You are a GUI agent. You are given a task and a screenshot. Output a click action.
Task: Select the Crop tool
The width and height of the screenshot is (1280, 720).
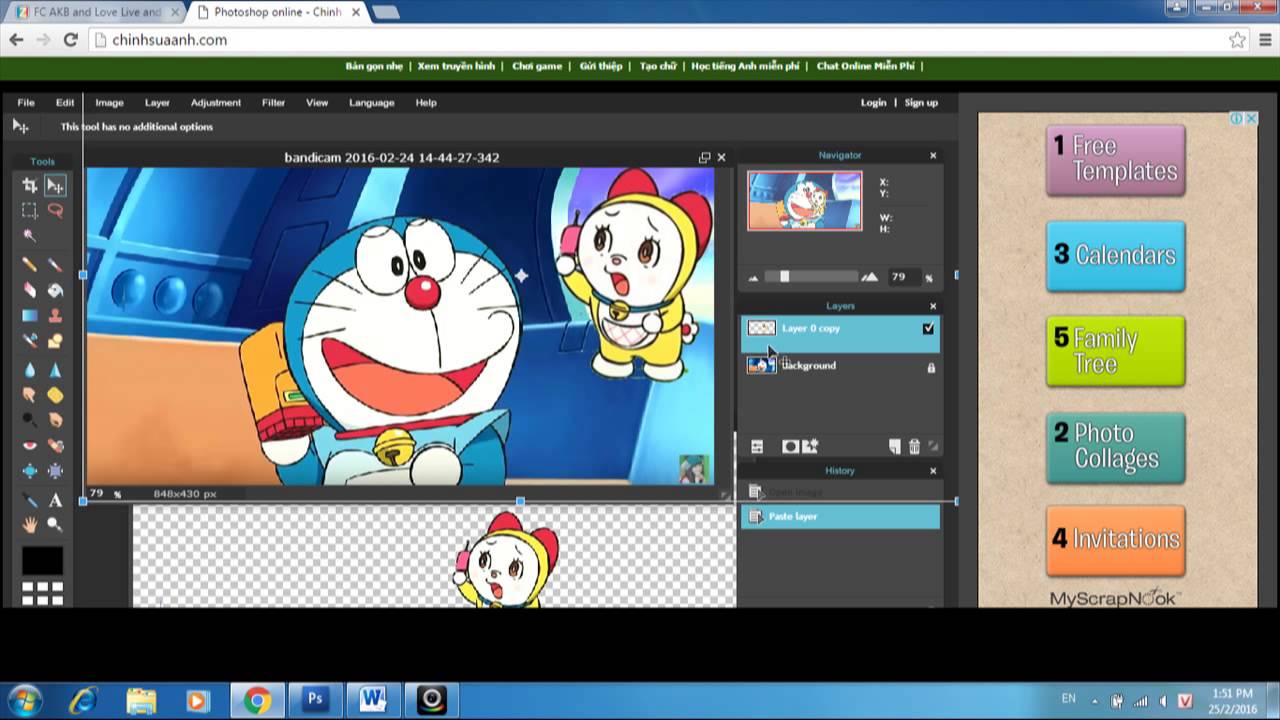(30, 185)
